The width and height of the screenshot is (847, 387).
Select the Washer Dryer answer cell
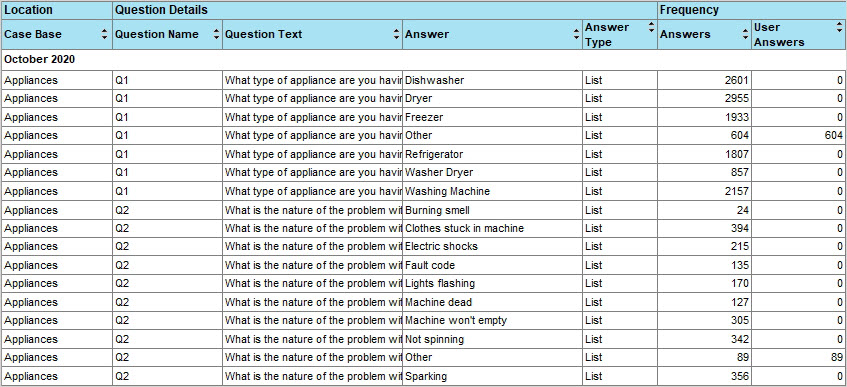coord(492,172)
